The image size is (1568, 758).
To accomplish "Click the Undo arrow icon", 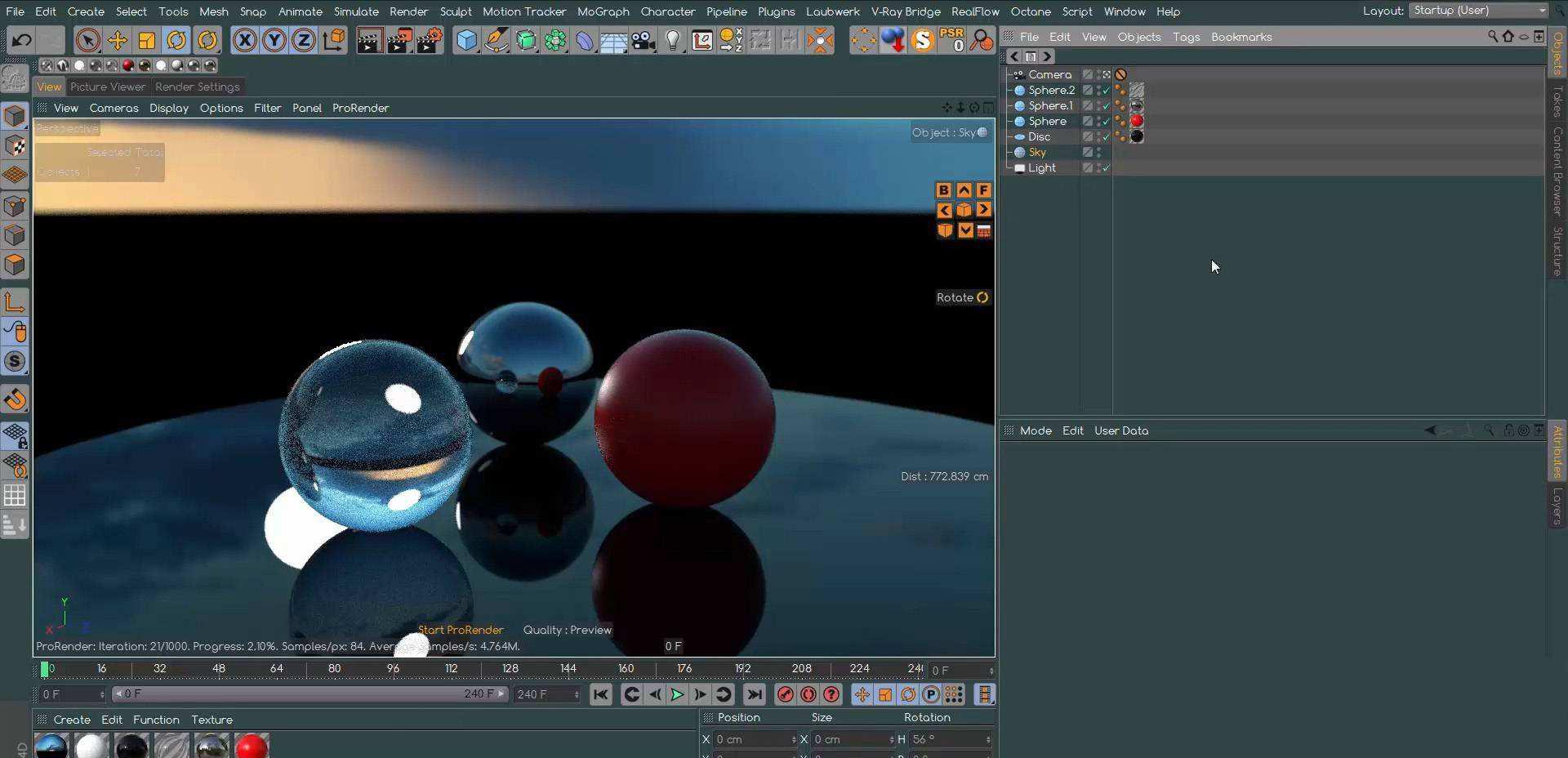I will [21, 39].
